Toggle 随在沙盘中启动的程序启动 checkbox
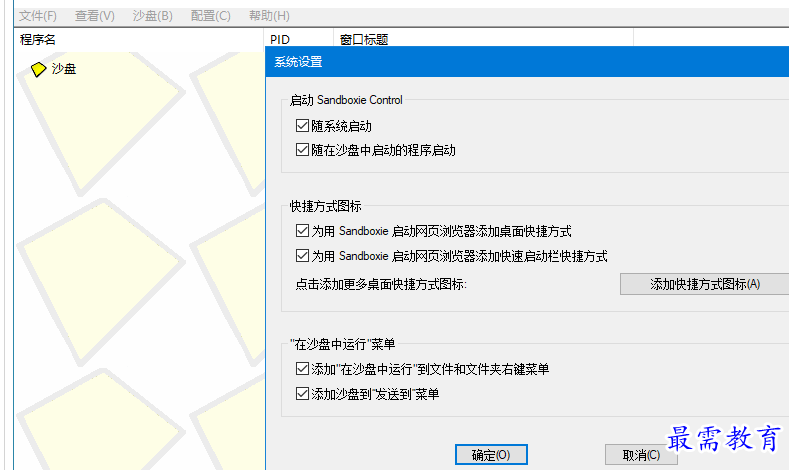 tap(302, 149)
